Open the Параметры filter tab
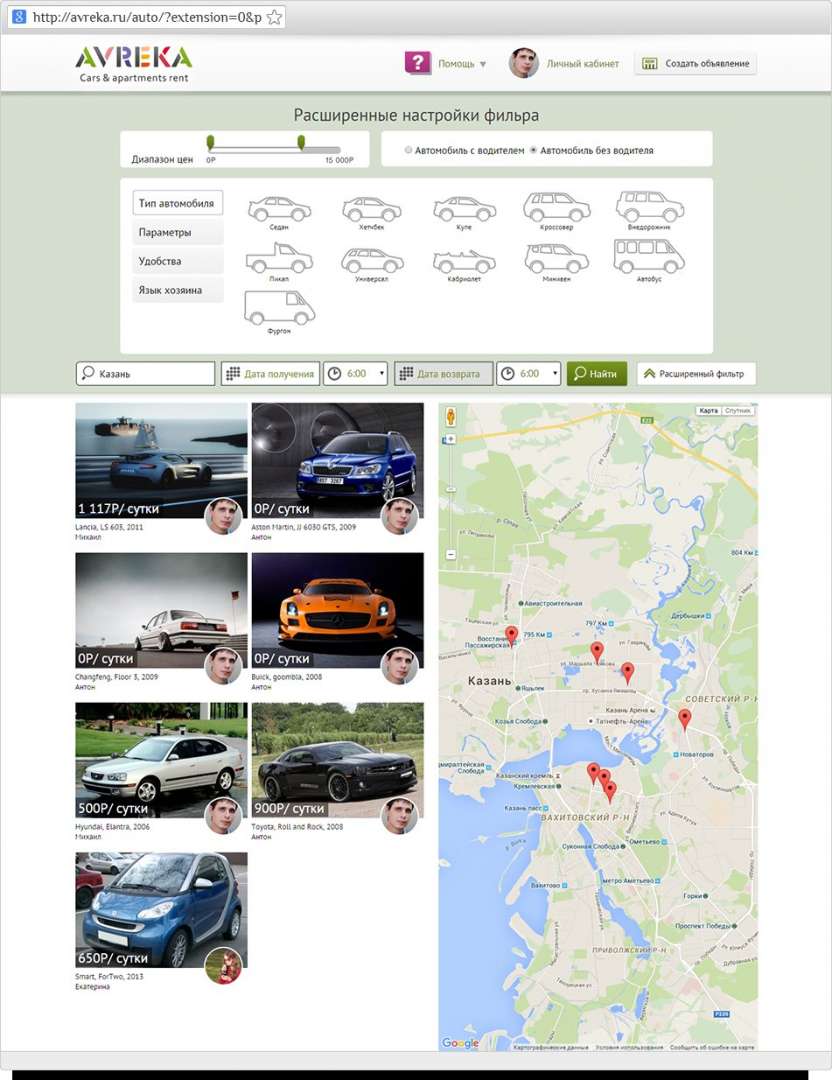The width and height of the screenshot is (832, 1080). click(x=177, y=232)
